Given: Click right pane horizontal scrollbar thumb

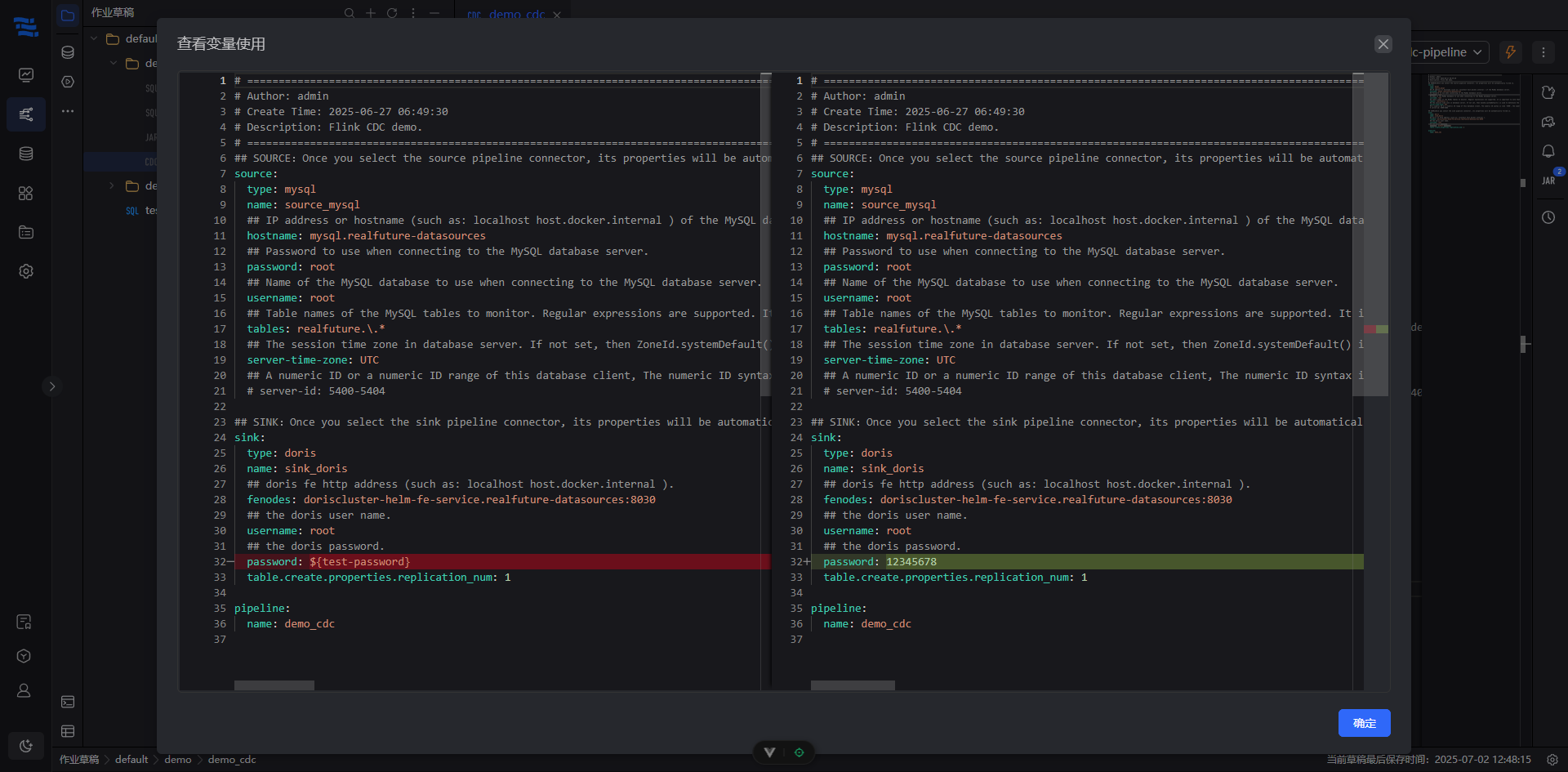Looking at the screenshot, I should coord(853,686).
